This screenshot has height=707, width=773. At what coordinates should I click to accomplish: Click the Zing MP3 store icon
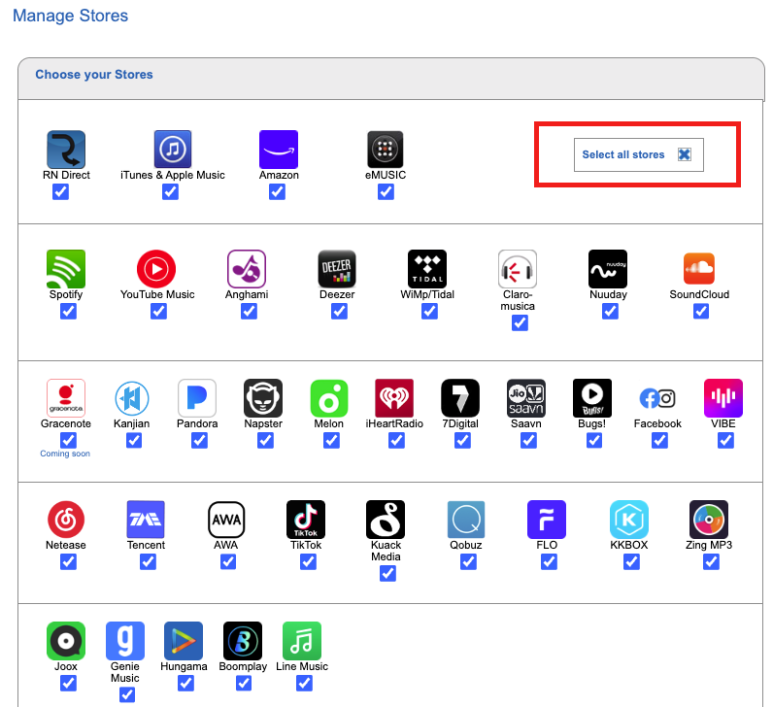708,519
